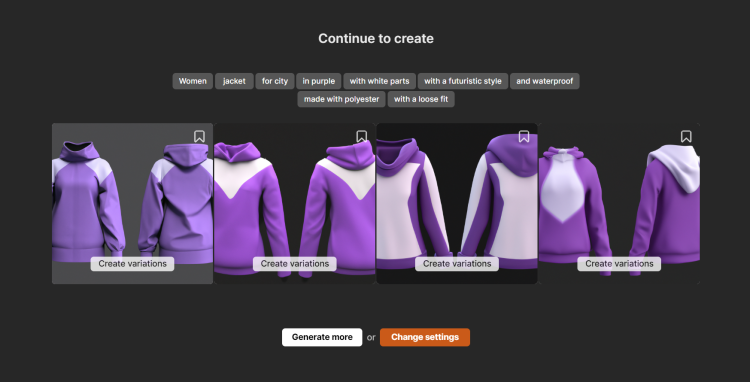Image resolution: width=750 pixels, height=382 pixels.
Task: Select the jacket prompt tag
Action: pos(234,81)
